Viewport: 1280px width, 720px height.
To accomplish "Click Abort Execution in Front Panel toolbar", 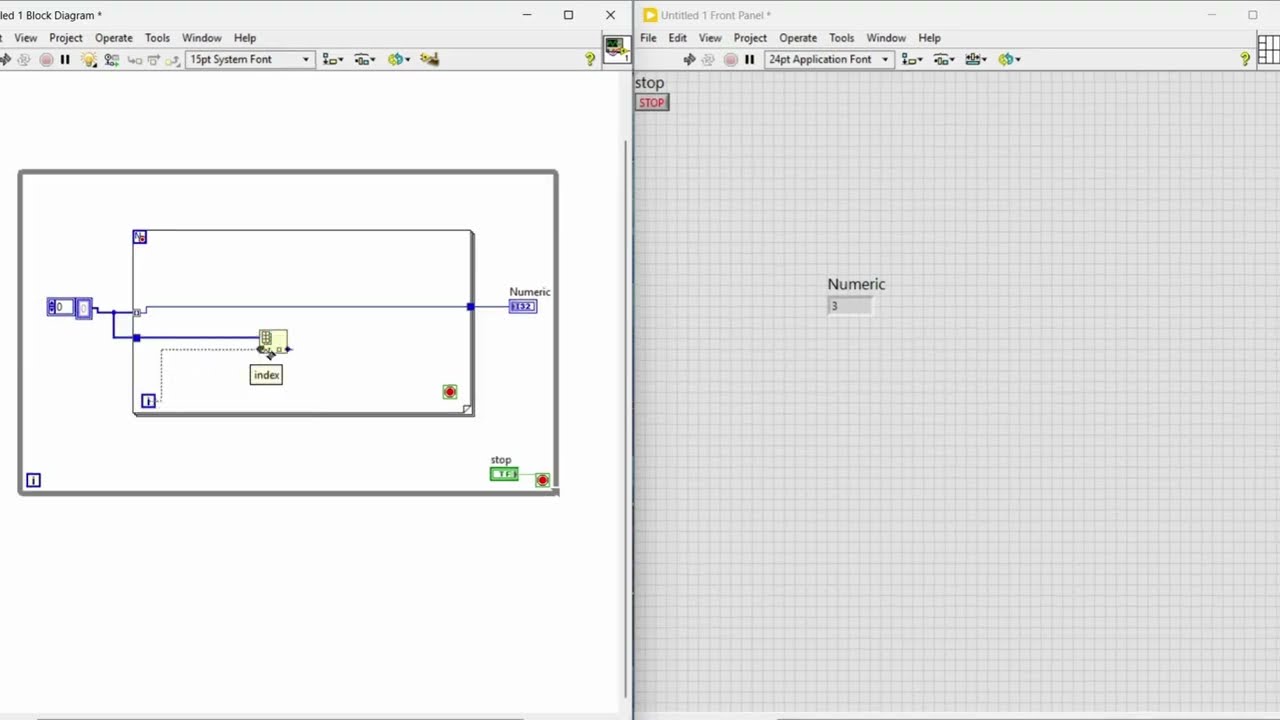I will [730, 60].
